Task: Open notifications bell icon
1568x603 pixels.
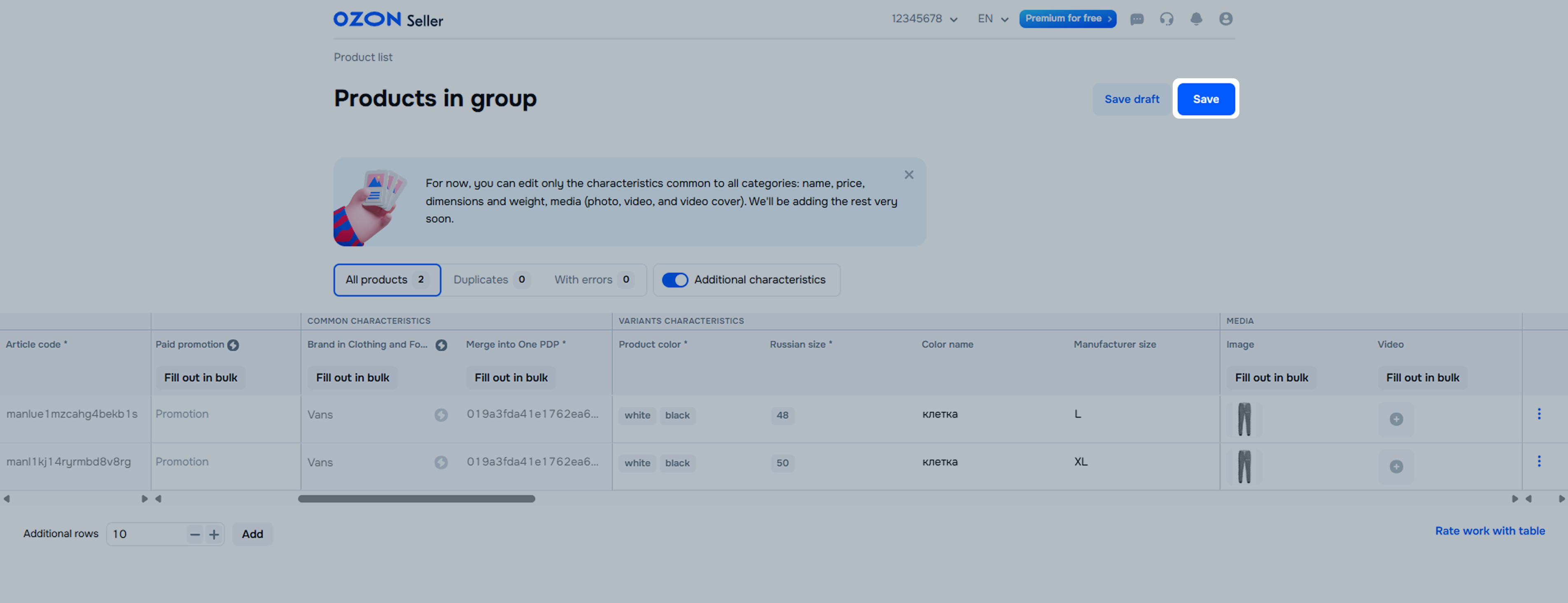Action: [x=1196, y=19]
